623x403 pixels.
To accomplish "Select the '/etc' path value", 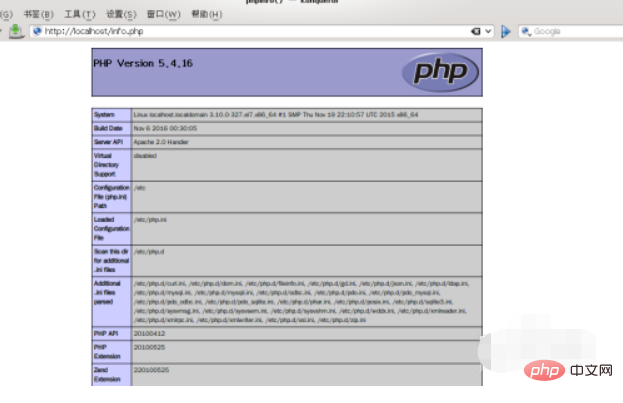I will point(139,188).
